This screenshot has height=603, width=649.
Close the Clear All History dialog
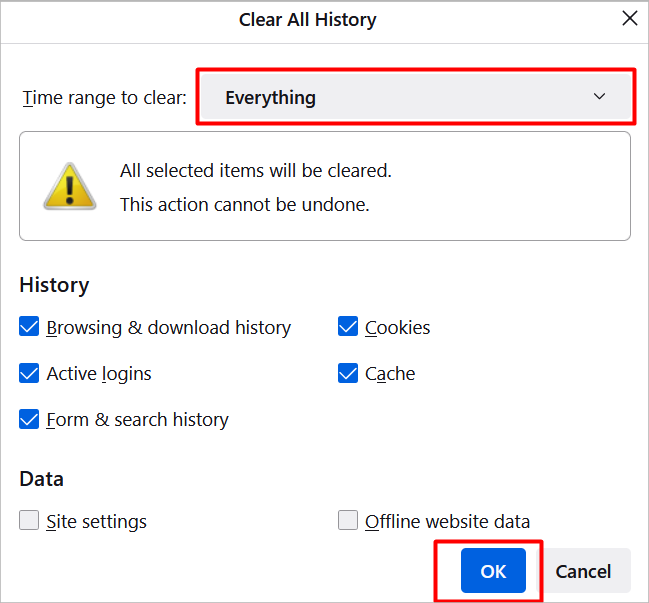630,19
